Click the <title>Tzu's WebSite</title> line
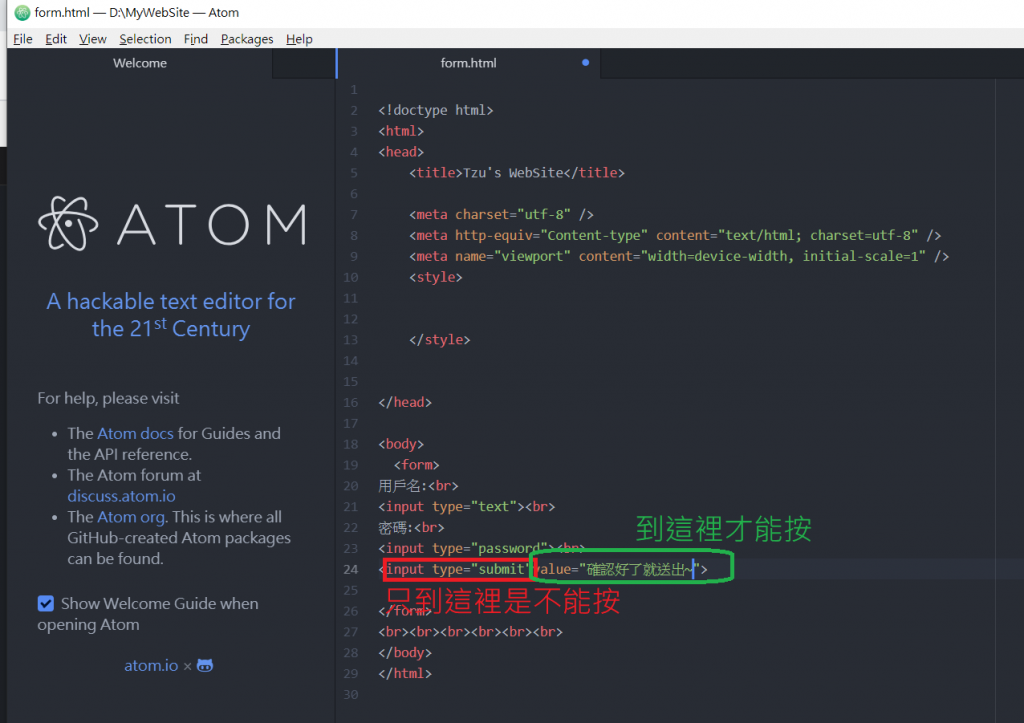This screenshot has height=723, width=1024. pyautogui.click(x=517, y=173)
